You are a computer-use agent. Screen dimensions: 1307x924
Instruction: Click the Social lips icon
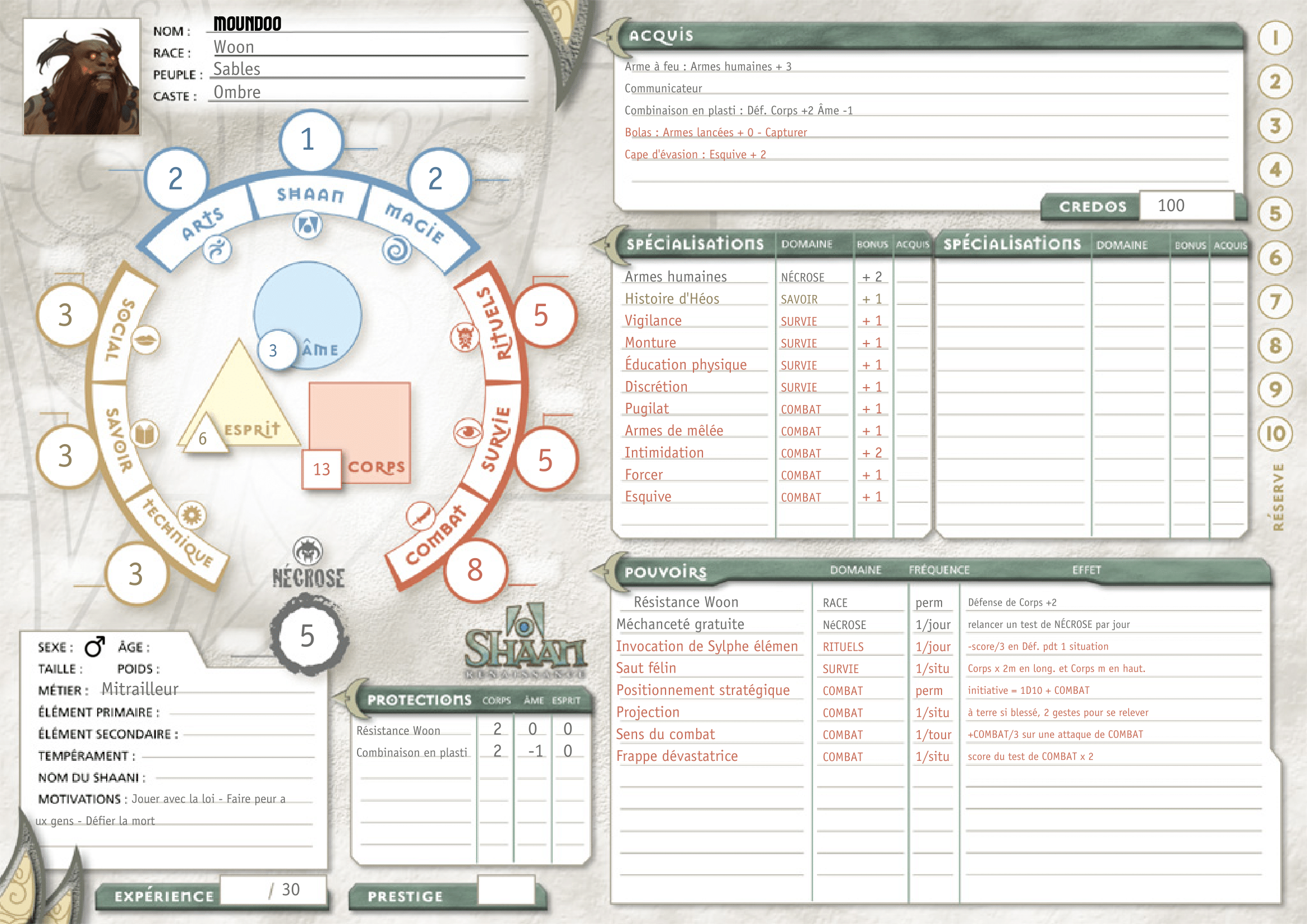146,340
